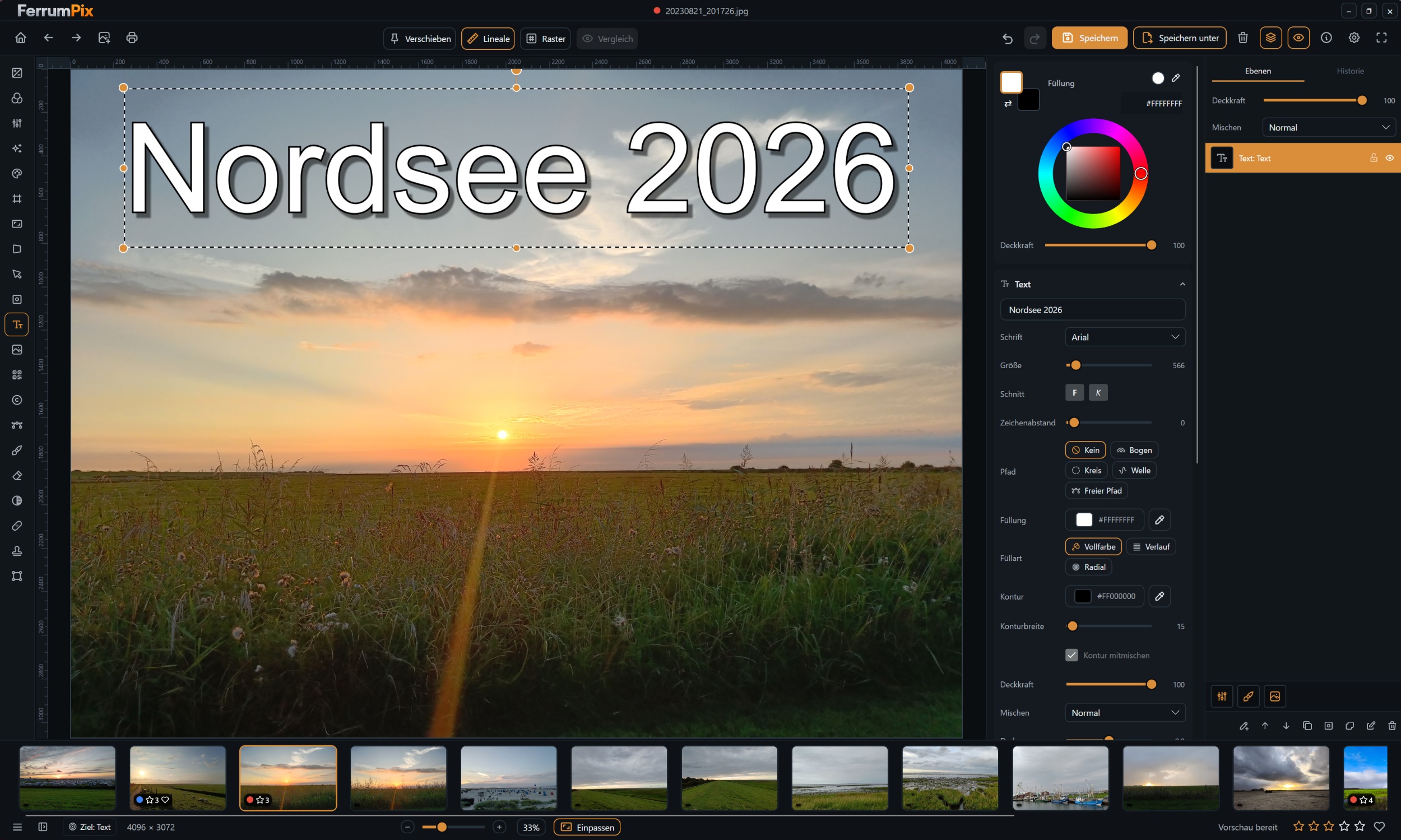
Task: Click the Speichern unter button
Action: click(x=1180, y=38)
